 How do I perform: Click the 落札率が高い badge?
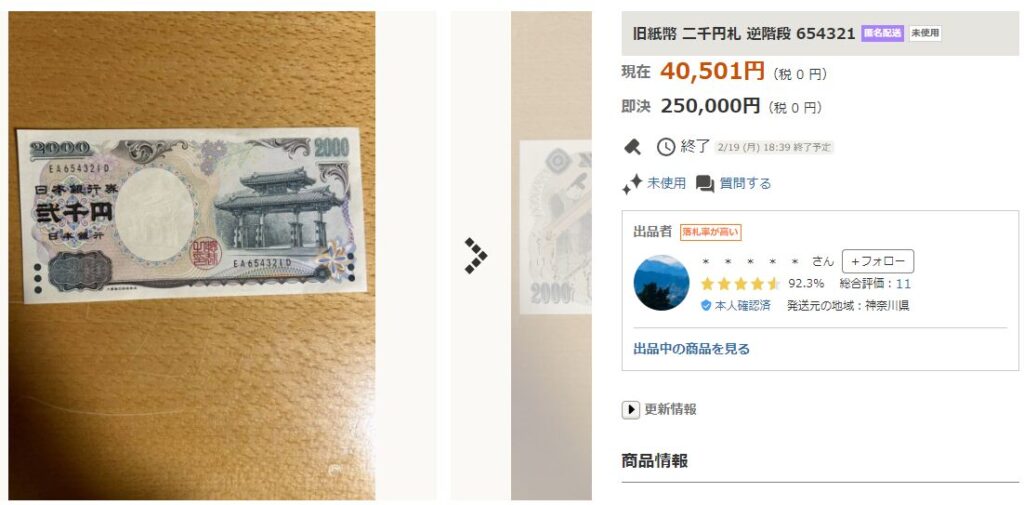[x=711, y=232]
